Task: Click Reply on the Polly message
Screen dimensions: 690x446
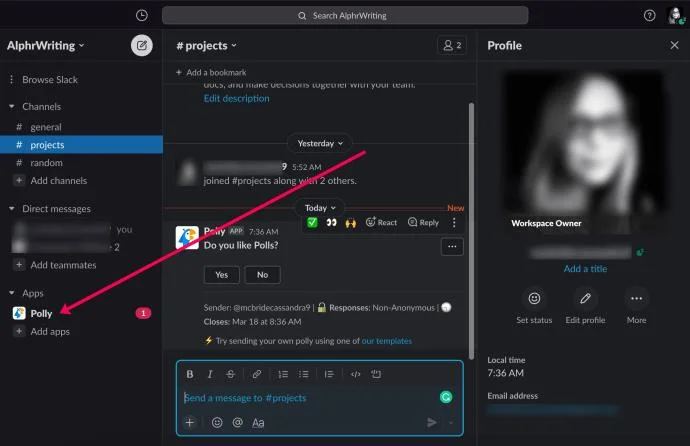Action: click(423, 223)
